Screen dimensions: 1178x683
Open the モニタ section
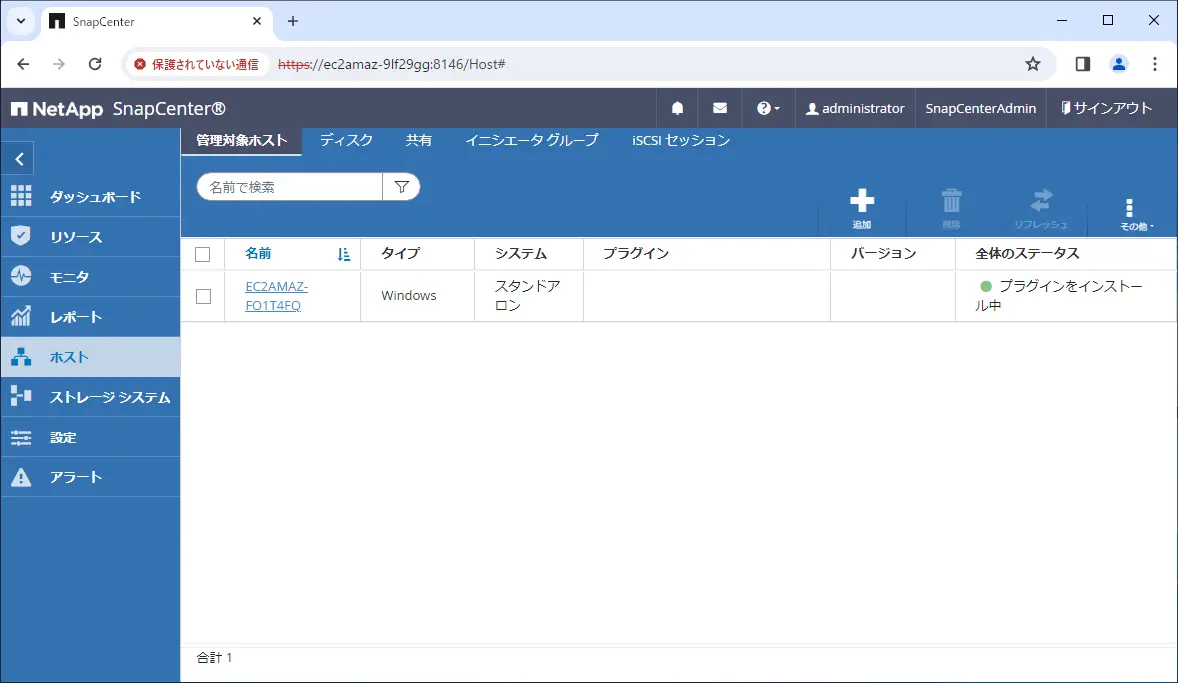point(90,277)
